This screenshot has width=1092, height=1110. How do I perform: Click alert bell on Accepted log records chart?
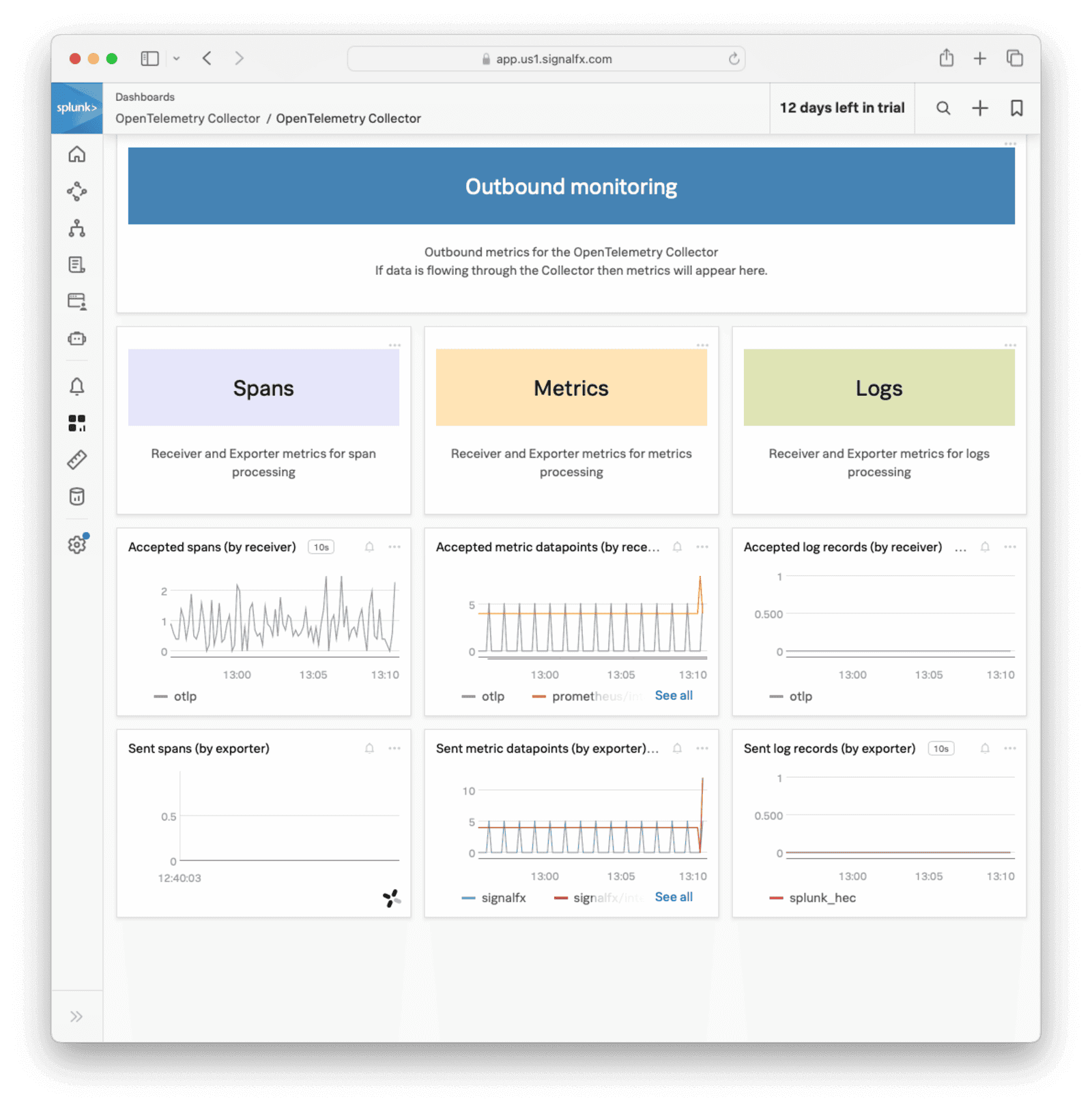(x=985, y=547)
